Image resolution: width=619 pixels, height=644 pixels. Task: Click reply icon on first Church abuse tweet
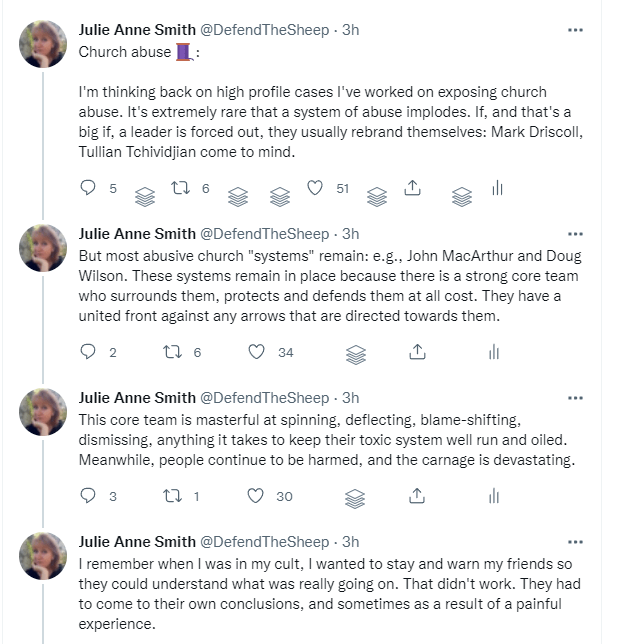tap(89, 188)
